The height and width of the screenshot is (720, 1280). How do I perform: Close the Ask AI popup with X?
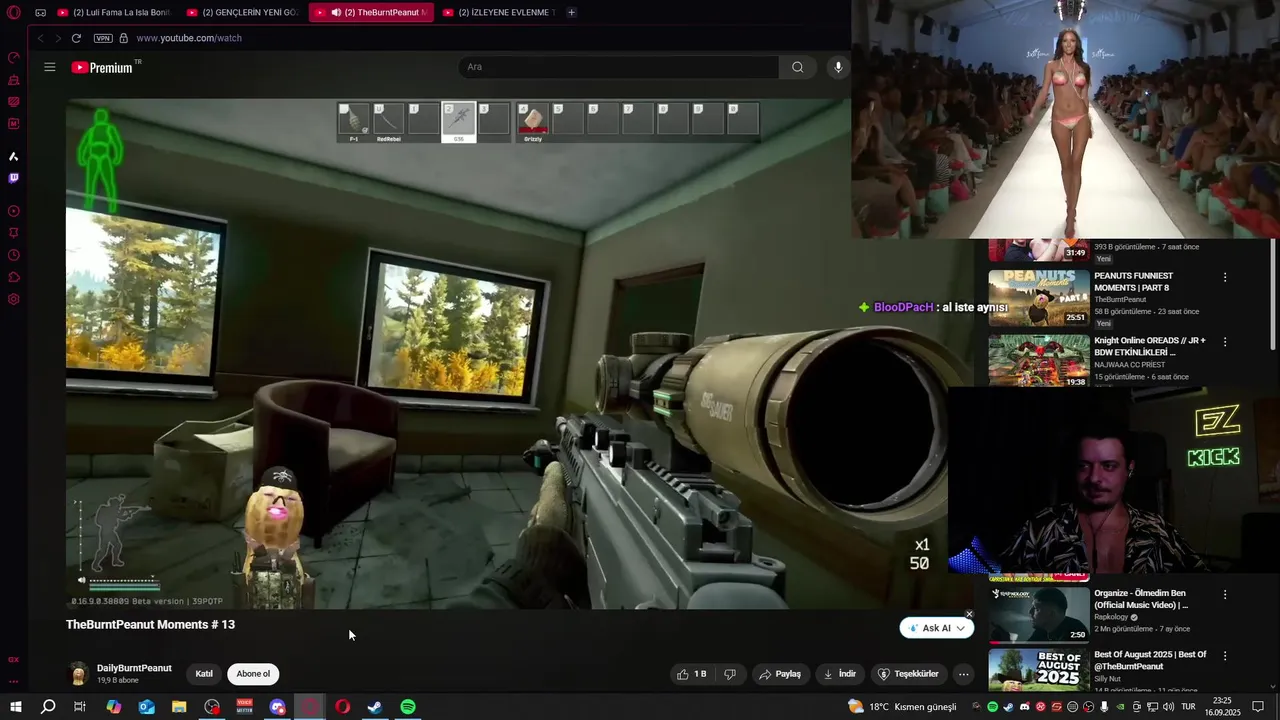(969, 614)
